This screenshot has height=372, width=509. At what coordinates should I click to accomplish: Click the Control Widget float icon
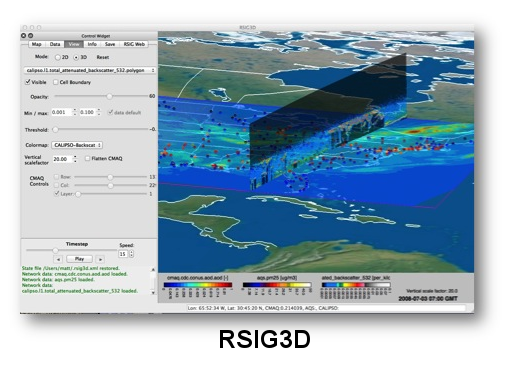tap(30, 35)
